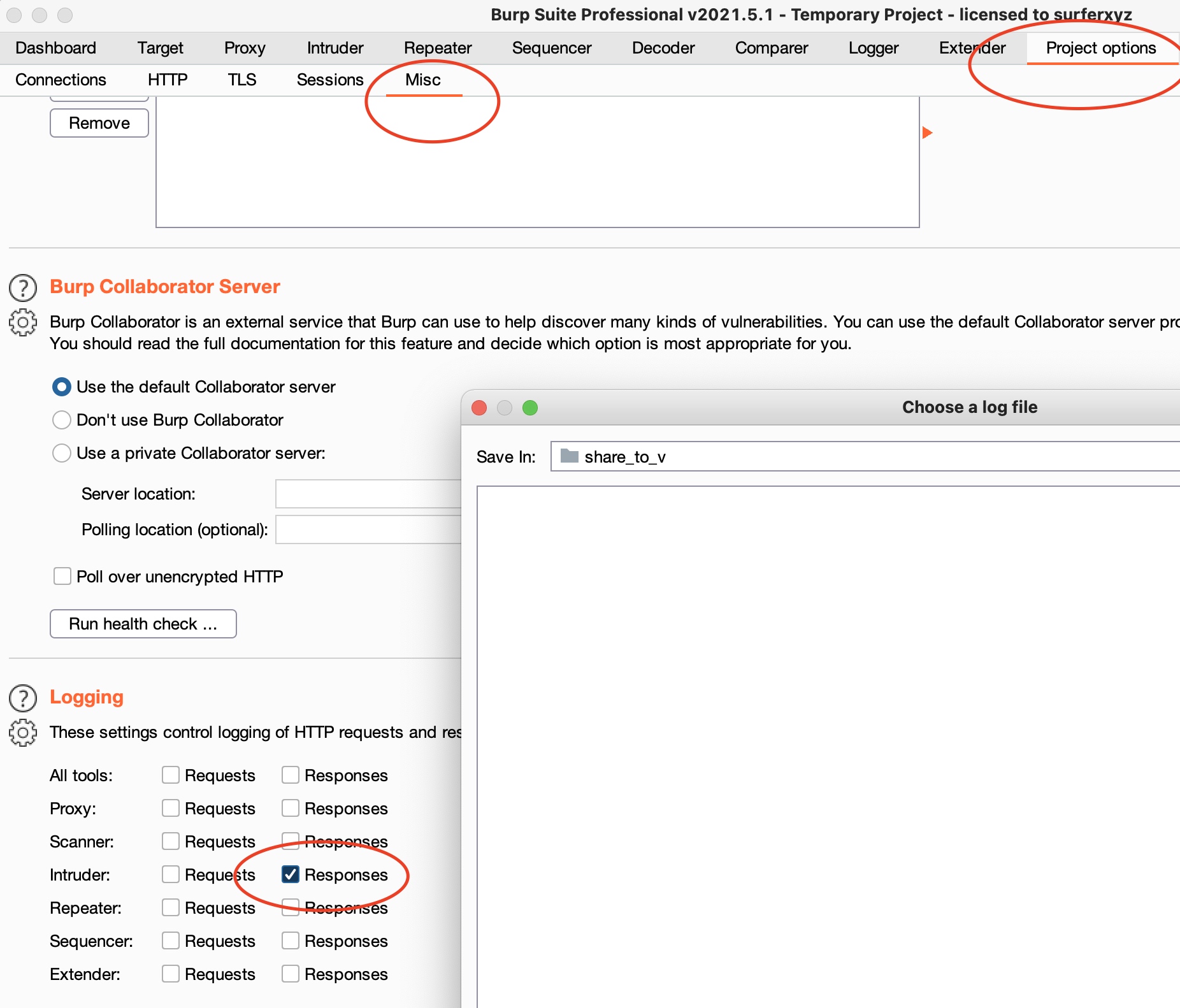Switch to the Target tab
The image size is (1180, 1008).
point(161,48)
